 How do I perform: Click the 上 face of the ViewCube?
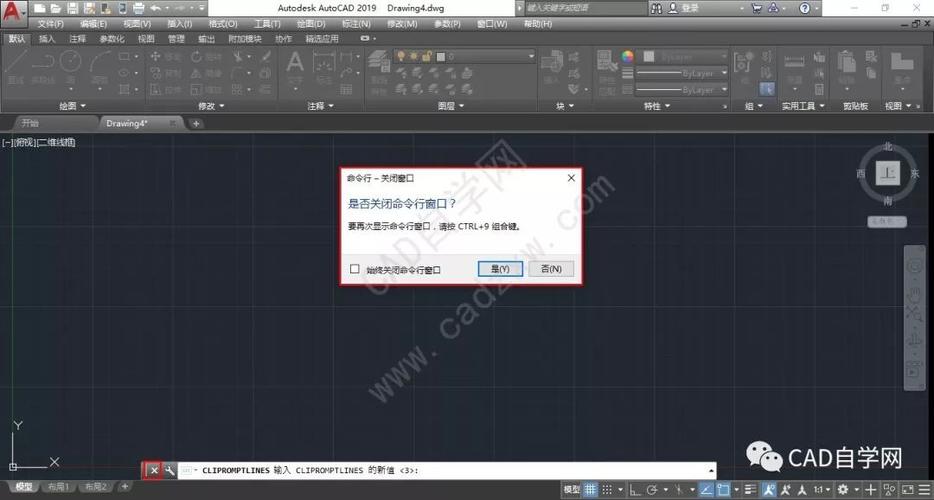(x=888, y=174)
